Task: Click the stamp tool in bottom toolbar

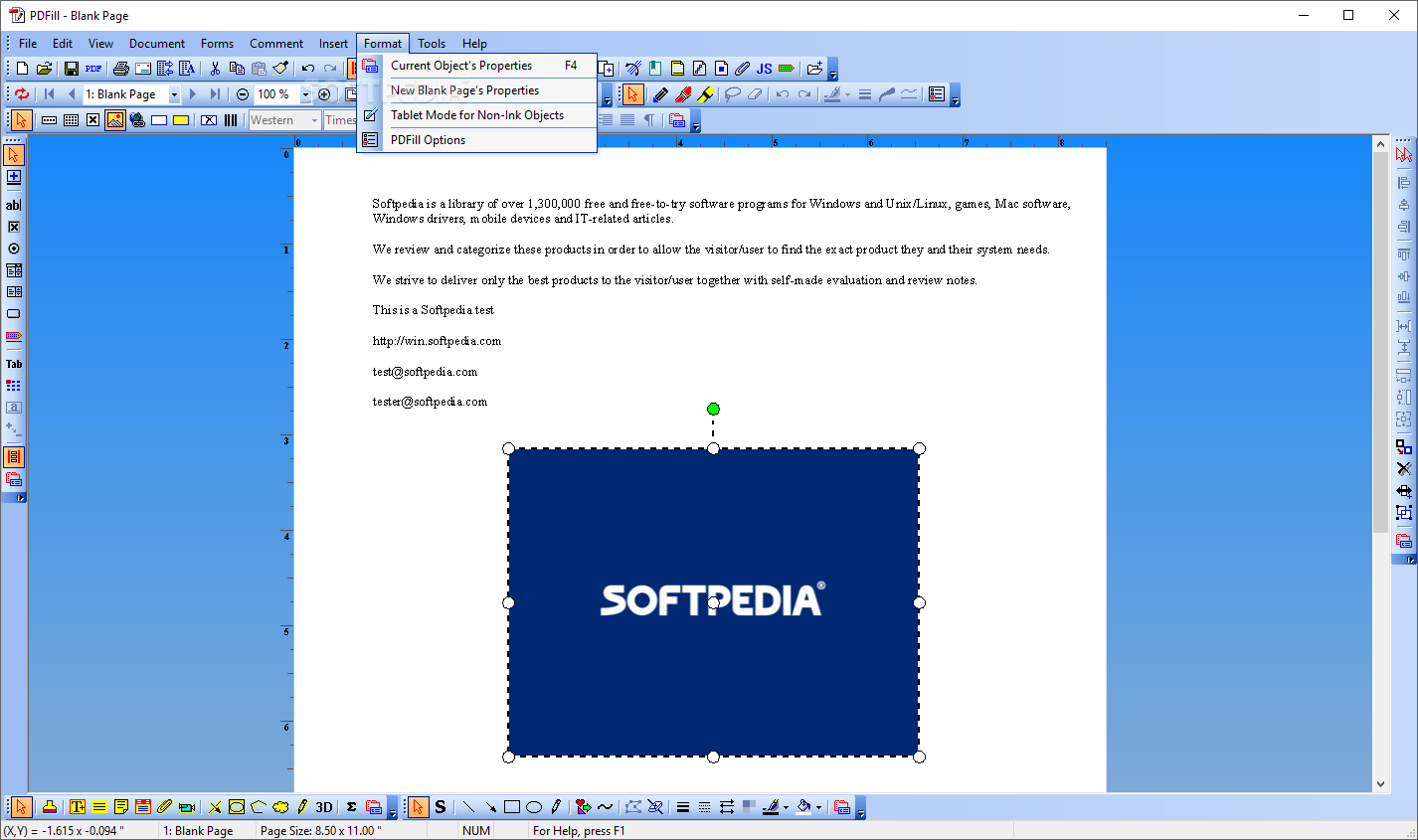Action: [x=49, y=807]
